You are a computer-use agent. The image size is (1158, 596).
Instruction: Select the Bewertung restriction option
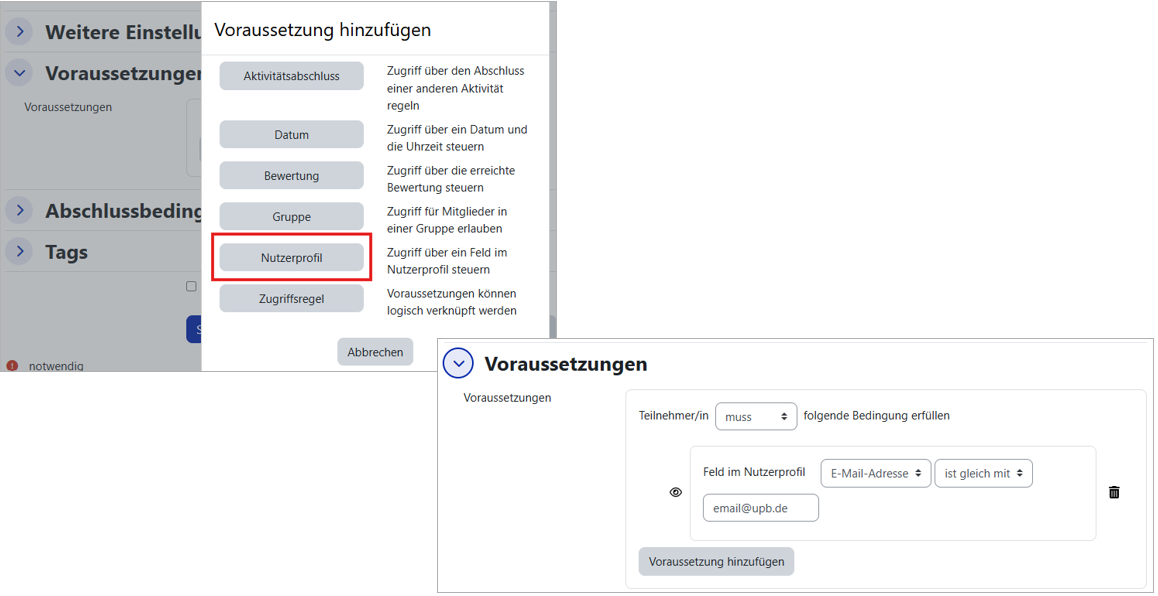291,176
